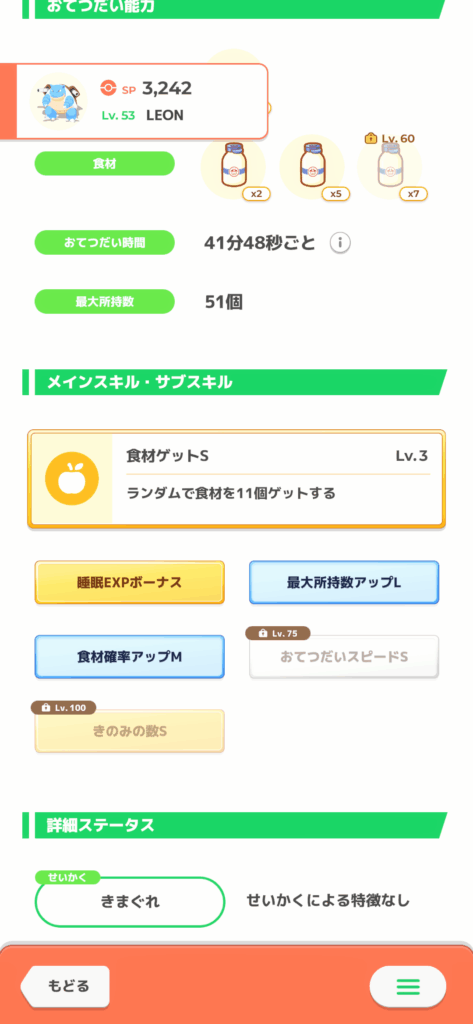
Task: Select the 食材確率アップM sub skill
Action: (x=129, y=657)
